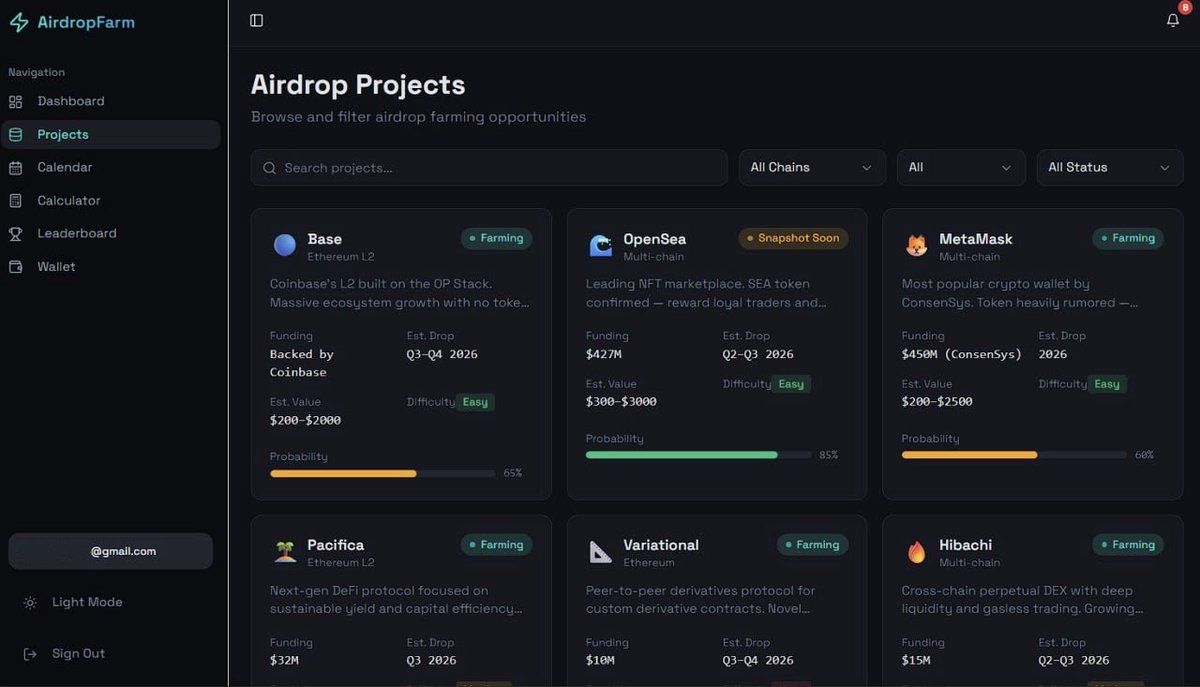Click OpenSea Snapshot Soon badge
The width and height of the screenshot is (1200, 687).
pos(794,238)
